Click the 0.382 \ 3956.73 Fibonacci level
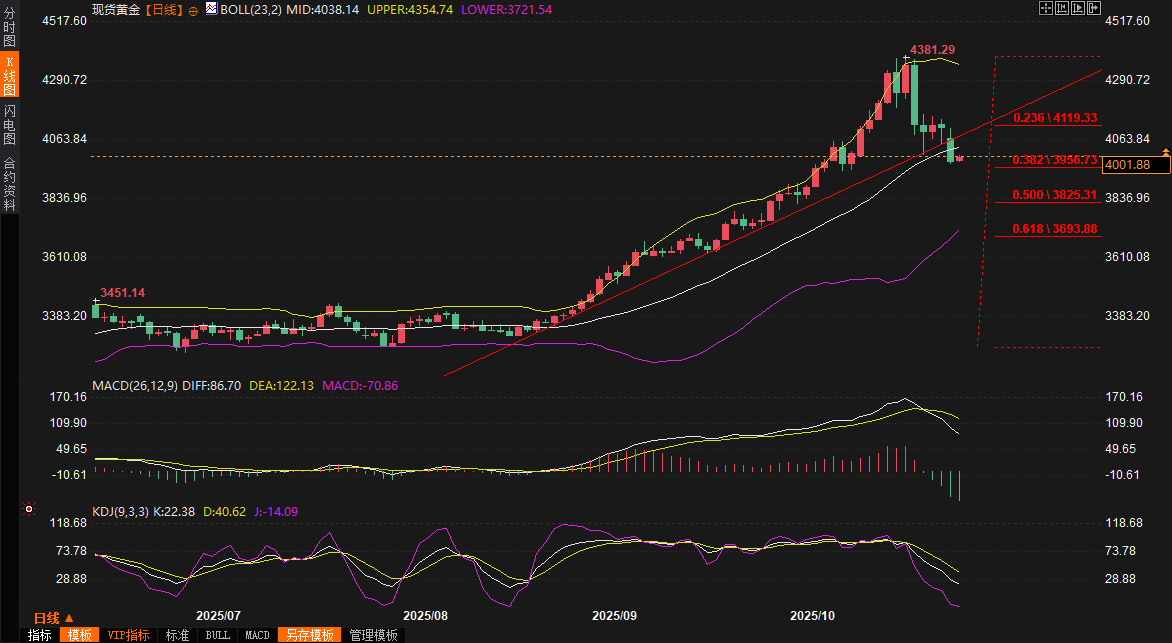1172x643 pixels. (1055, 160)
